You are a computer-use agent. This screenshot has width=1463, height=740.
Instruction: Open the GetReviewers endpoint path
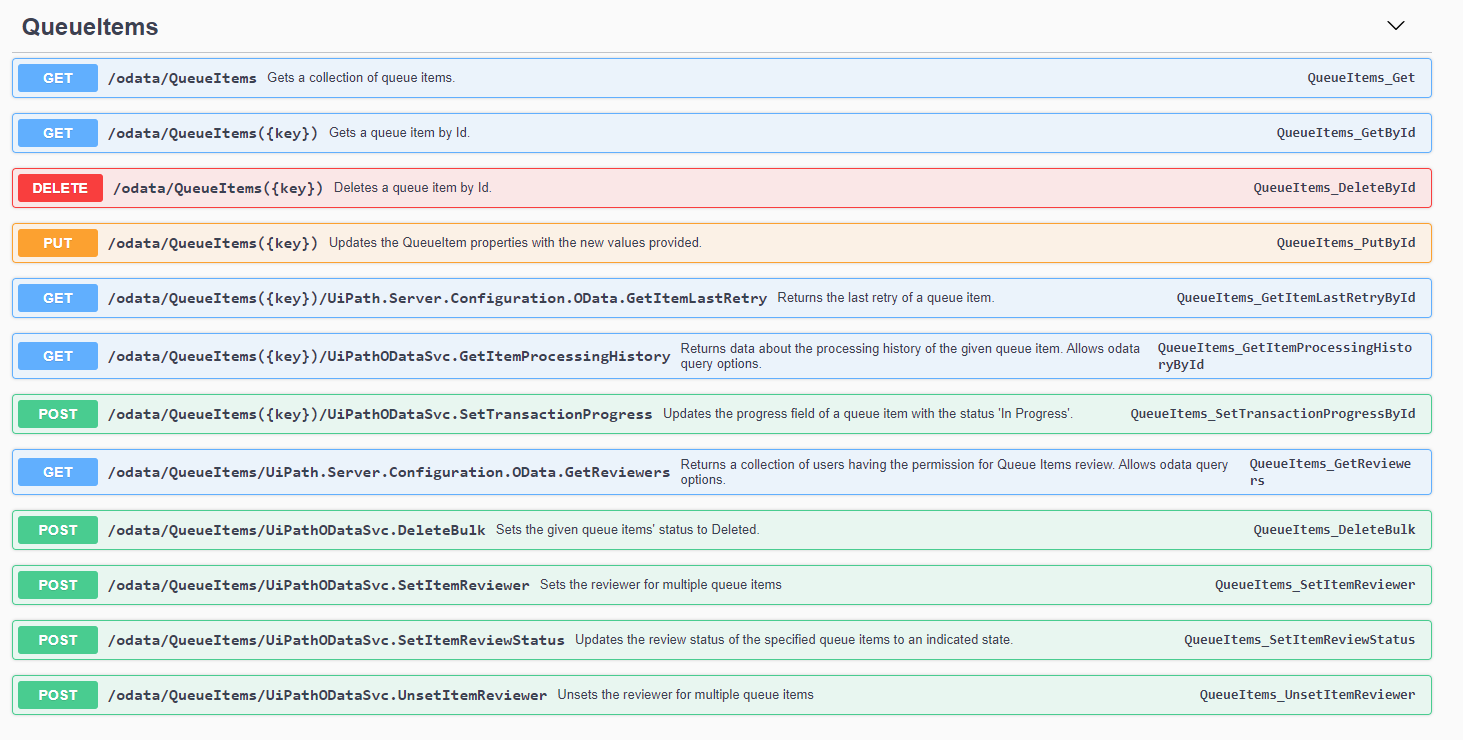click(388, 472)
